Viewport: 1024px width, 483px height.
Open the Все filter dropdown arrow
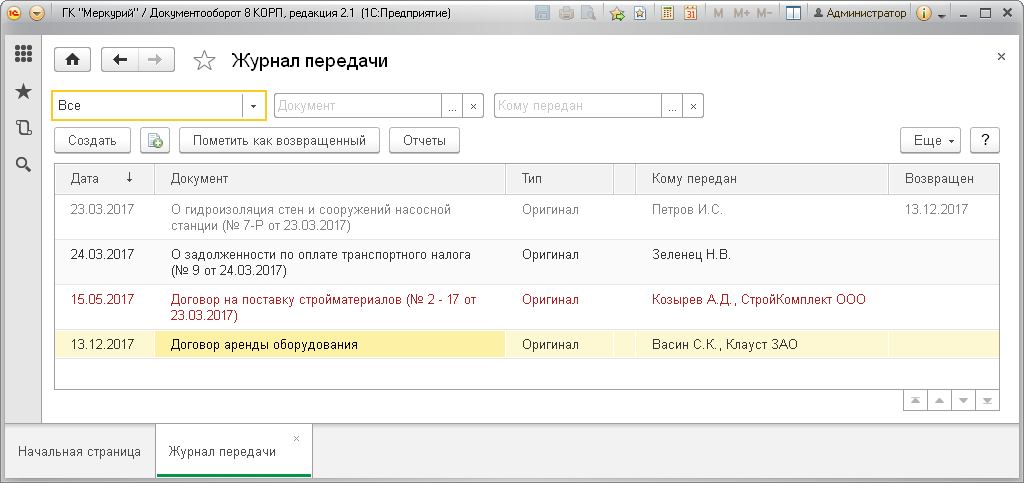(x=253, y=106)
